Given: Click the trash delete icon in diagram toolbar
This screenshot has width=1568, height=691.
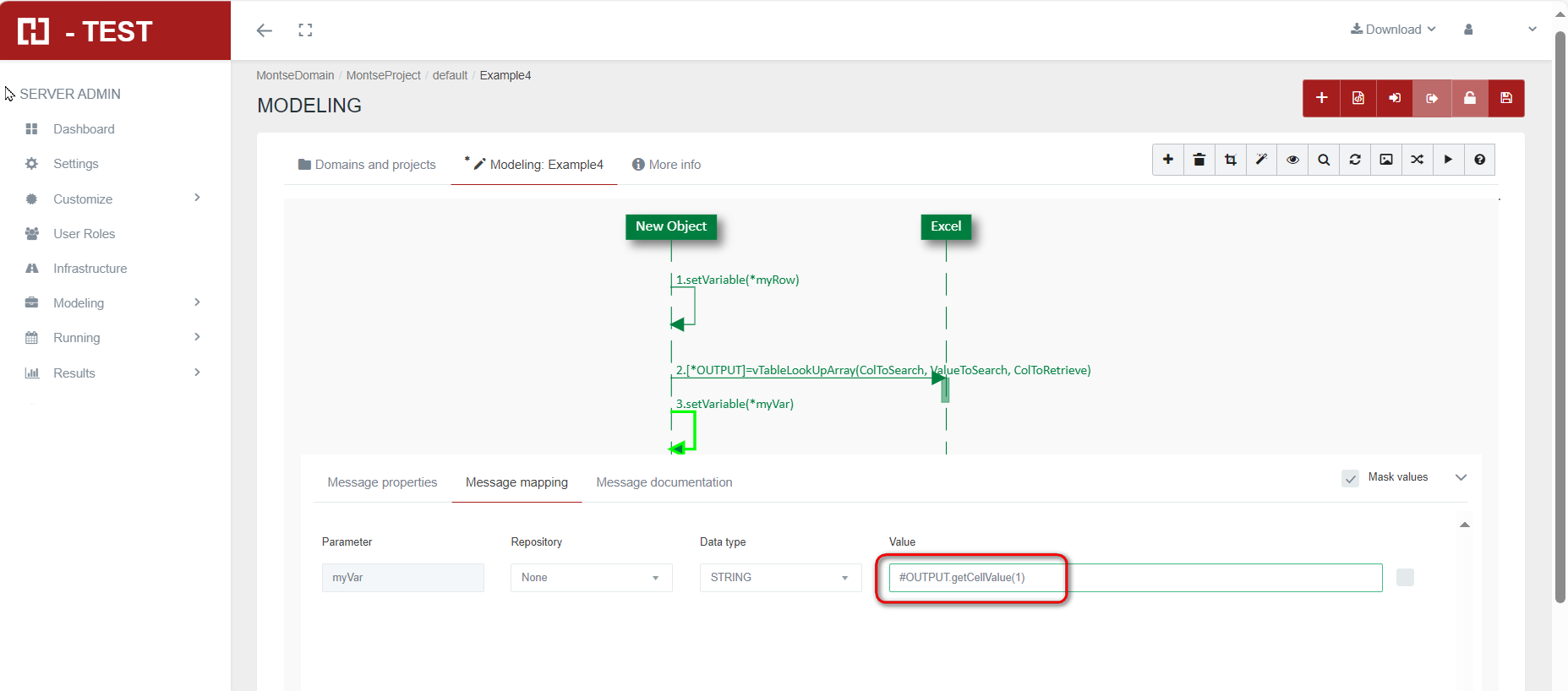Looking at the screenshot, I should [x=1199, y=160].
